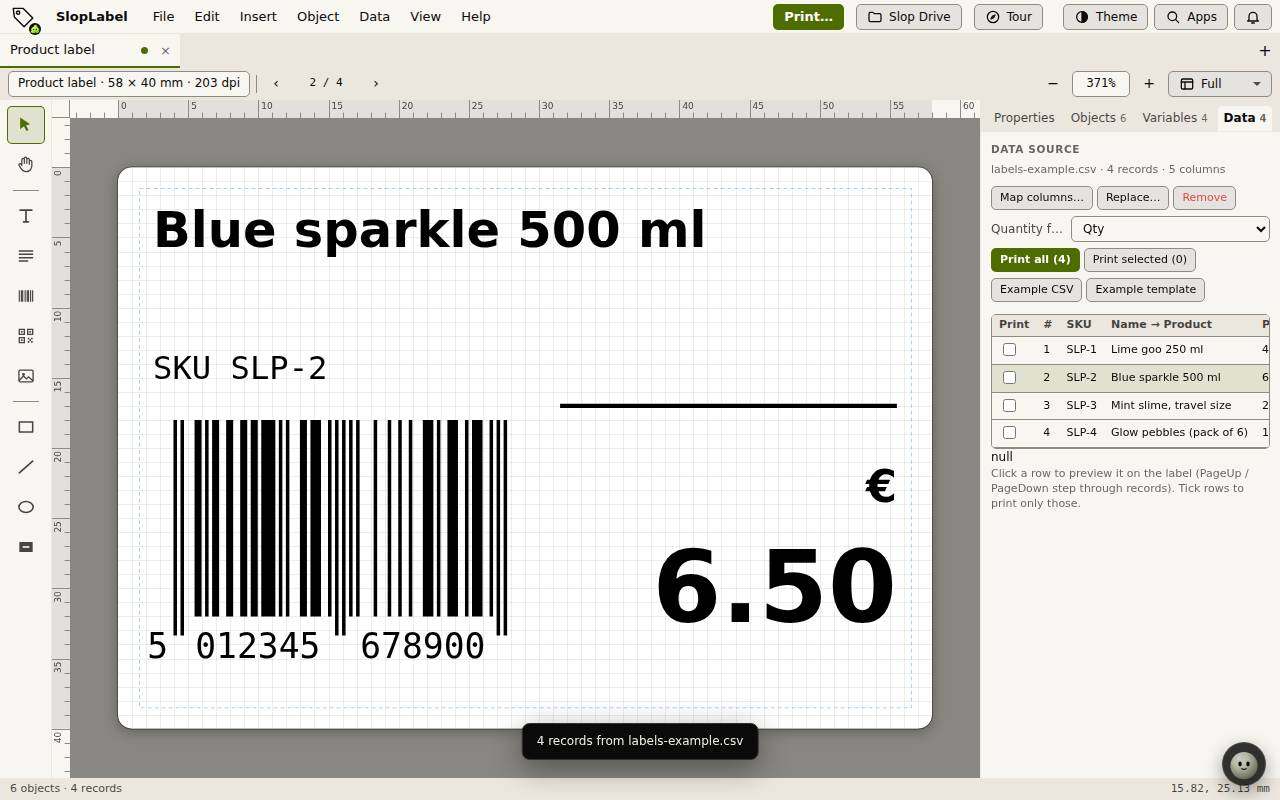Open the assistant face bubble
The width and height of the screenshot is (1280, 800).
click(x=1244, y=765)
